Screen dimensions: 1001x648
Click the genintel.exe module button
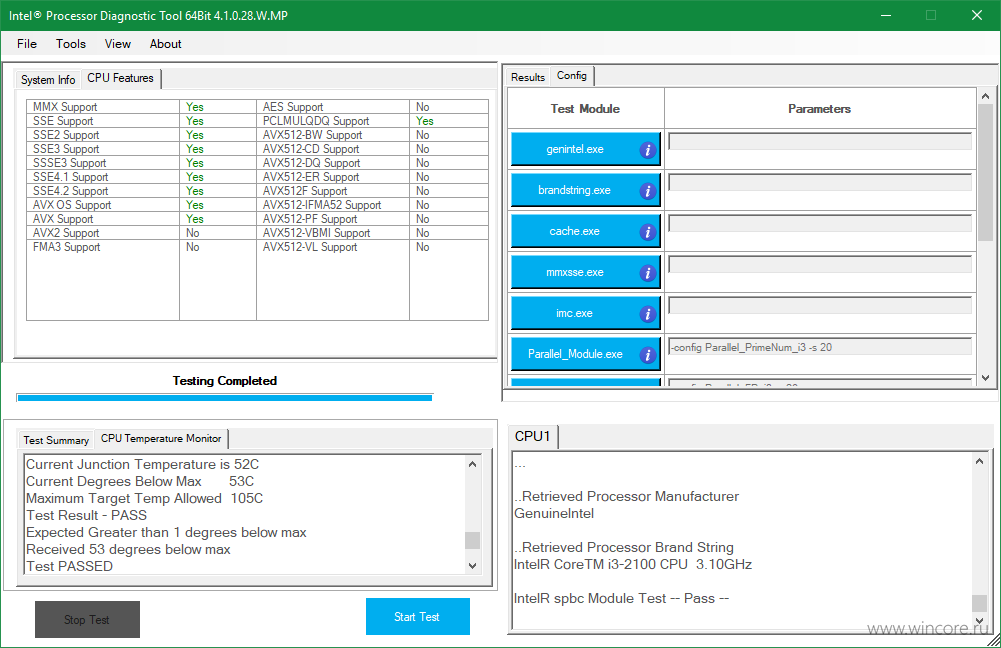pos(585,149)
